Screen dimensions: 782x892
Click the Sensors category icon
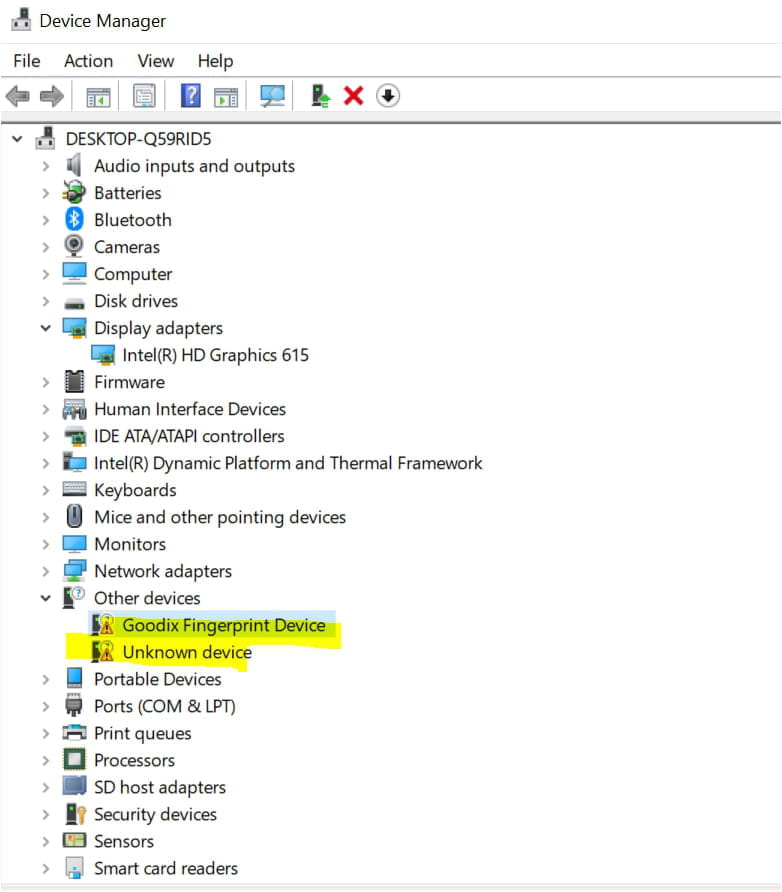click(74, 840)
